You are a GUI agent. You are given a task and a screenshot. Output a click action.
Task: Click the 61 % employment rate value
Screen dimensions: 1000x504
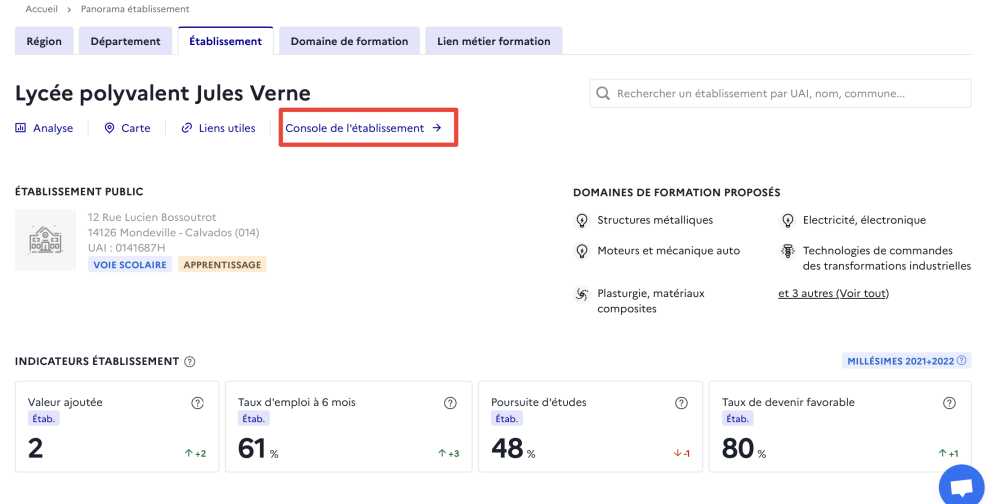(x=258, y=448)
